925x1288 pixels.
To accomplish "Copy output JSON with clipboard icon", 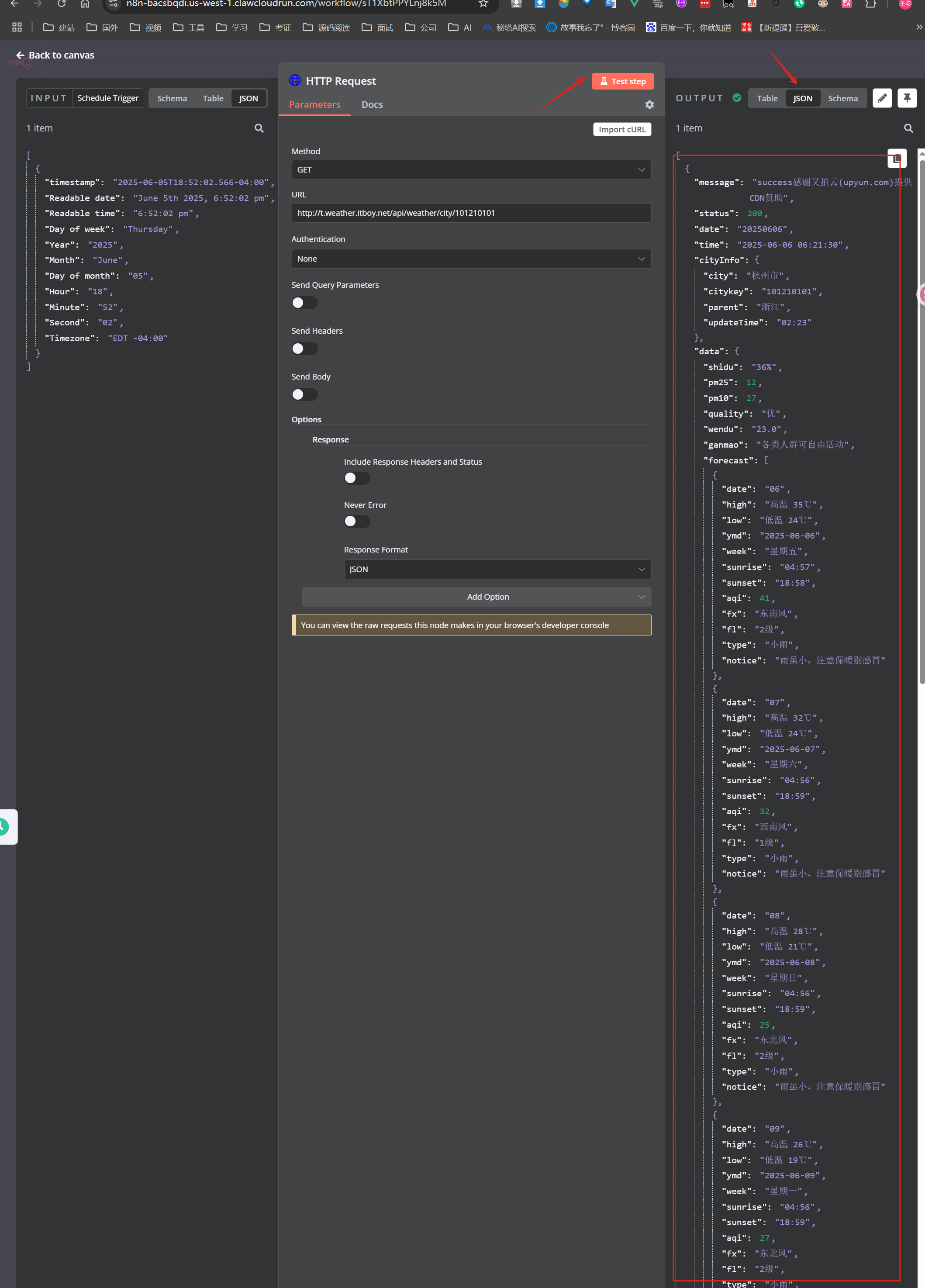I will tap(897, 159).
